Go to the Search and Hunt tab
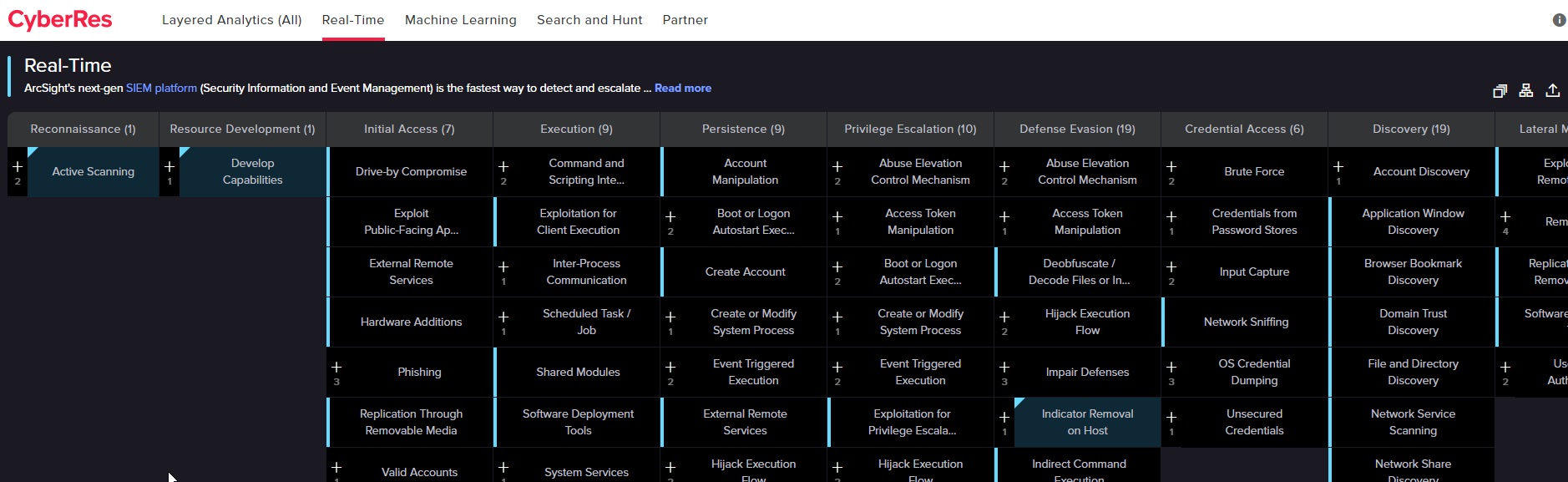The width and height of the screenshot is (1568, 482). [589, 20]
